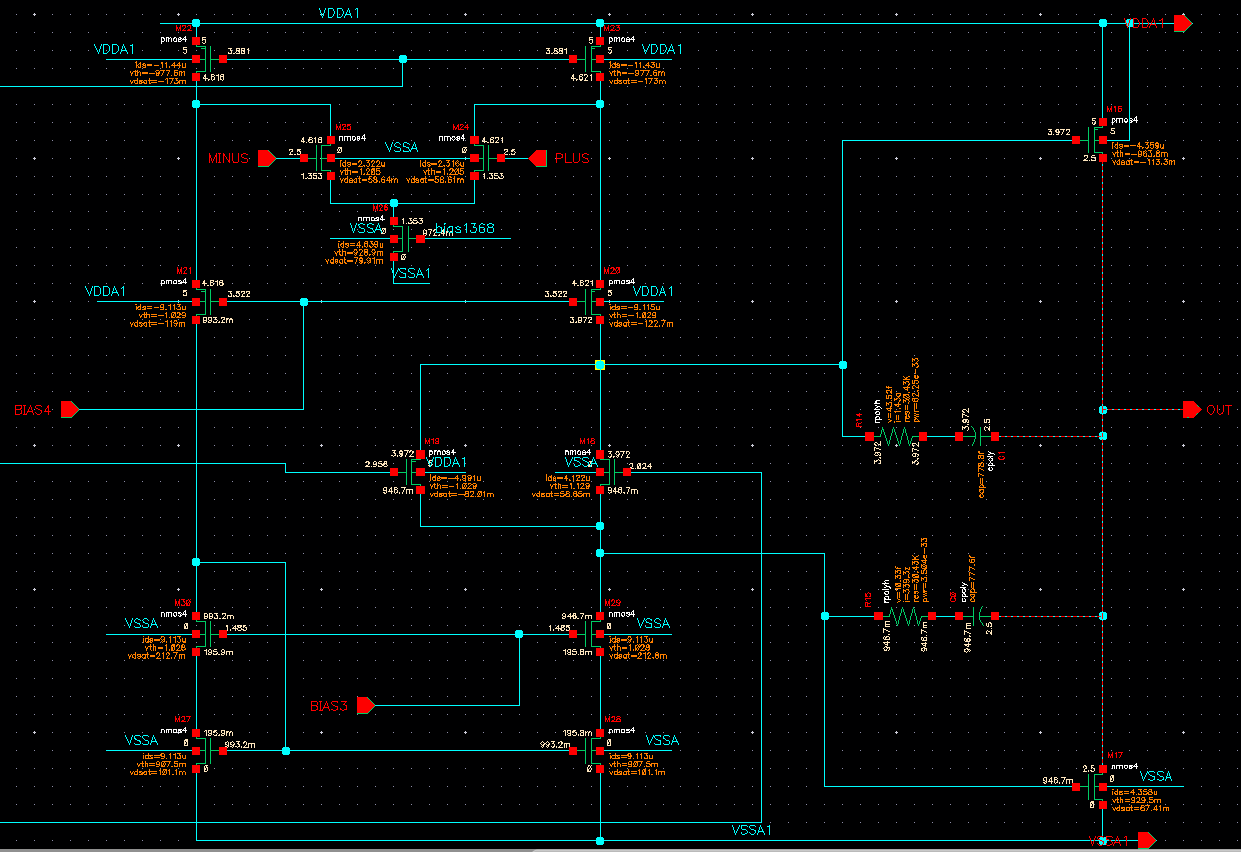1241x852 pixels.
Task: Click the VSSA label left of M30
Action: [x=141, y=623]
